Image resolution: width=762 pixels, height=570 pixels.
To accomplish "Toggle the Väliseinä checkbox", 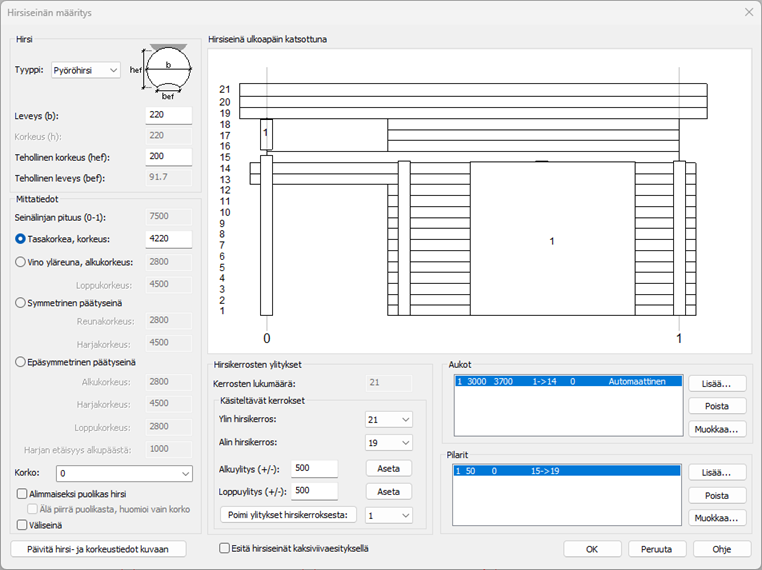I will (x=22, y=523).
